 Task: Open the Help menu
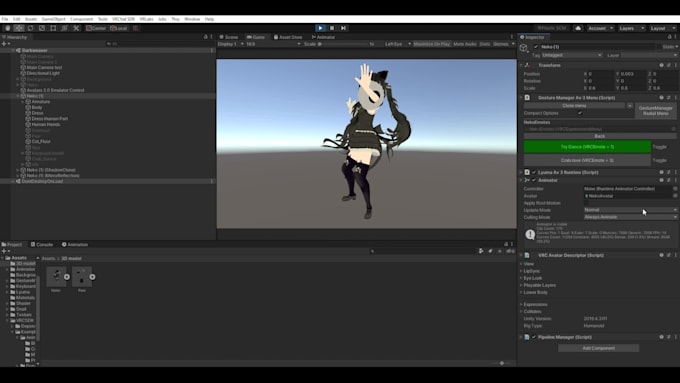[x=209, y=19]
